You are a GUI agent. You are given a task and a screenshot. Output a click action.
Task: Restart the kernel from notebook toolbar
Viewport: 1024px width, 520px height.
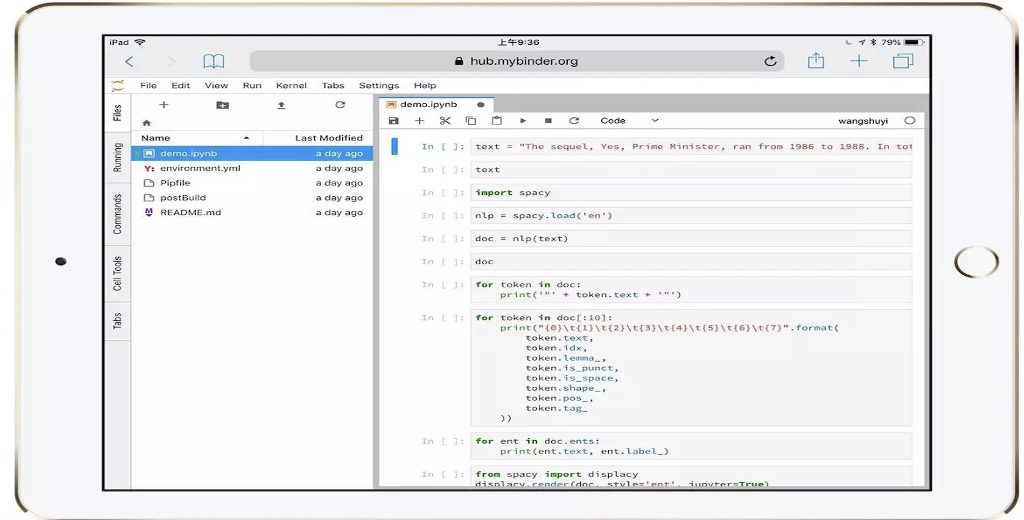point(574,121)
